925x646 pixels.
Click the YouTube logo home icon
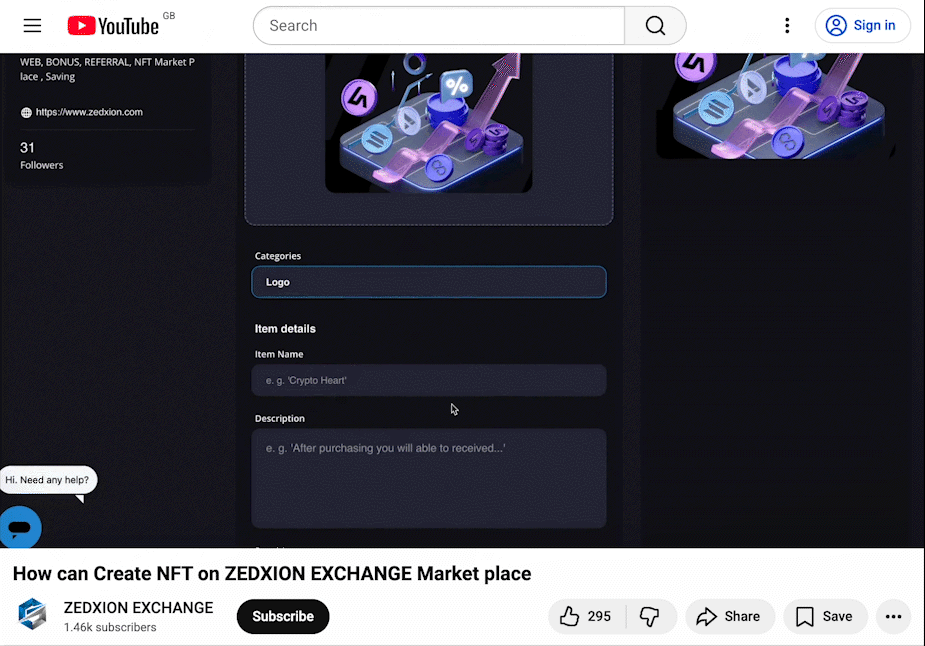(113, 26)
